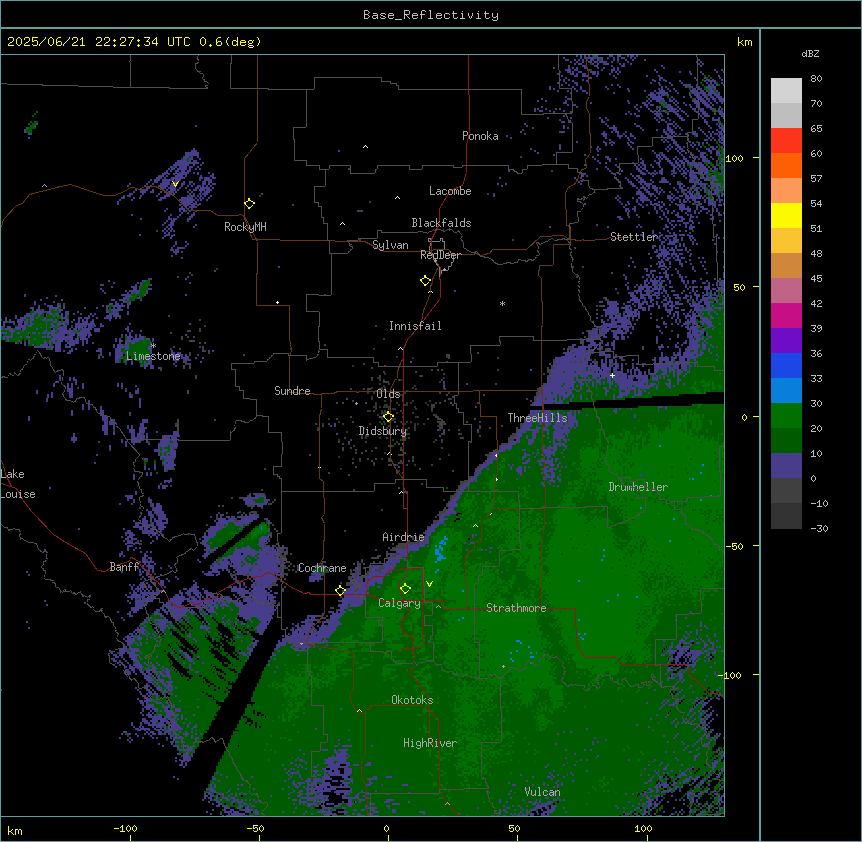Click the white asterisk marker above Limestone
The width and height of the screenshot is (862, 842).
coord(153,345)
